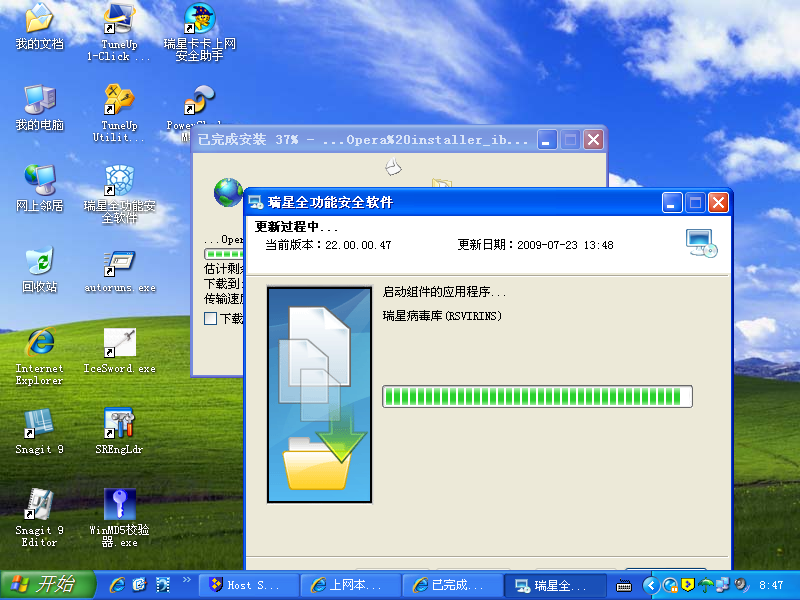Launch SREngLdr shortcut
The image size is (800, 600).
click(119, 432)
